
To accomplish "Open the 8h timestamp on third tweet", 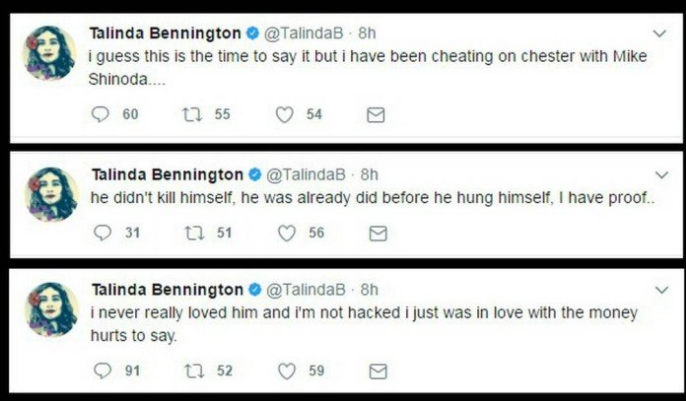I will 370,290.
